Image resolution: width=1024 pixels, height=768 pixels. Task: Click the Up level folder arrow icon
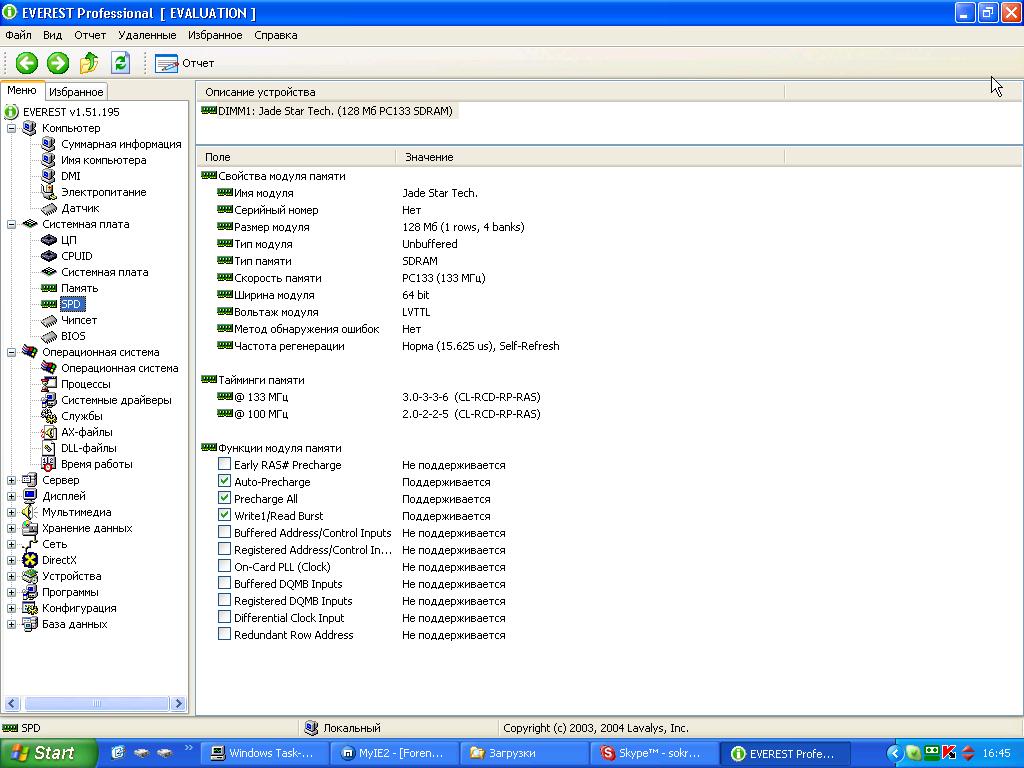pos(89,63)
